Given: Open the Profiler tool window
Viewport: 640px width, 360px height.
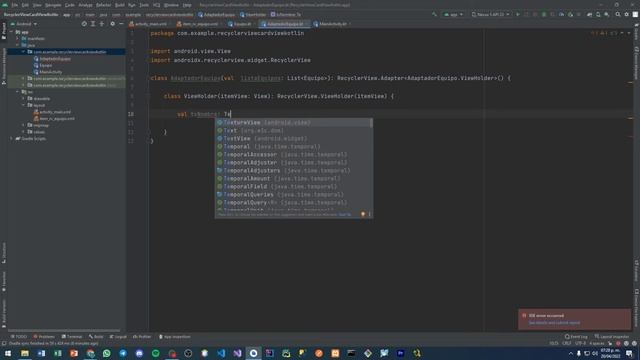Looking at the screenshot, I should pyautogui.click(x=142, y=337).
